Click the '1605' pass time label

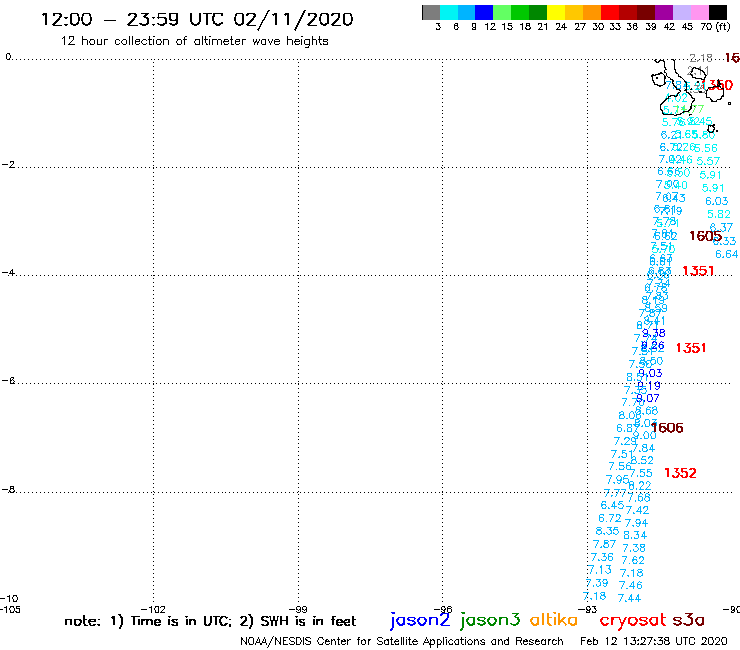tap(705, 236)
